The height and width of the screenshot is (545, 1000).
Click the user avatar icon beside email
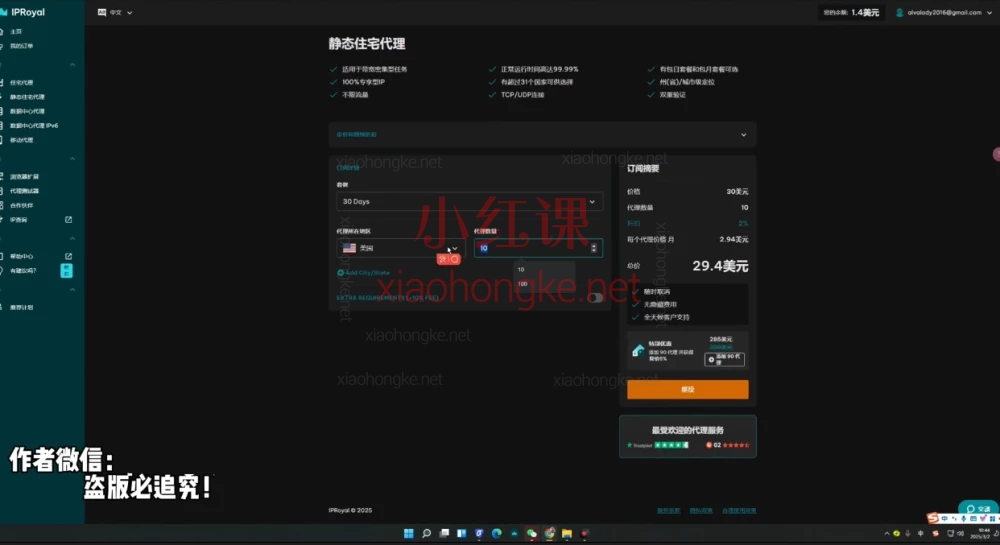coord(899,13)
